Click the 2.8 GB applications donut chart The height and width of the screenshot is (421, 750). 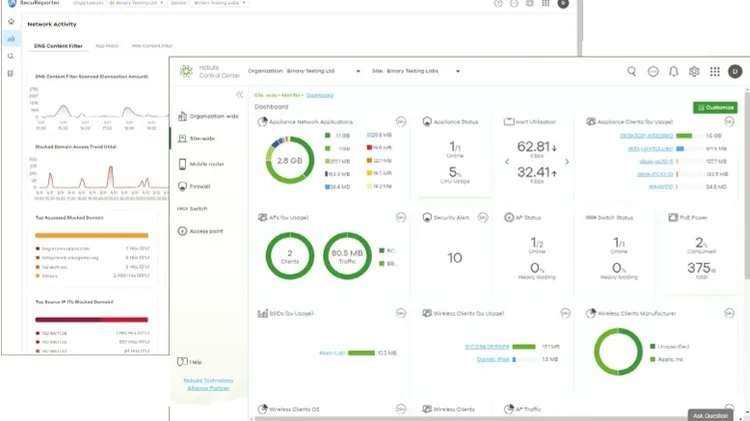coord(290,160)
